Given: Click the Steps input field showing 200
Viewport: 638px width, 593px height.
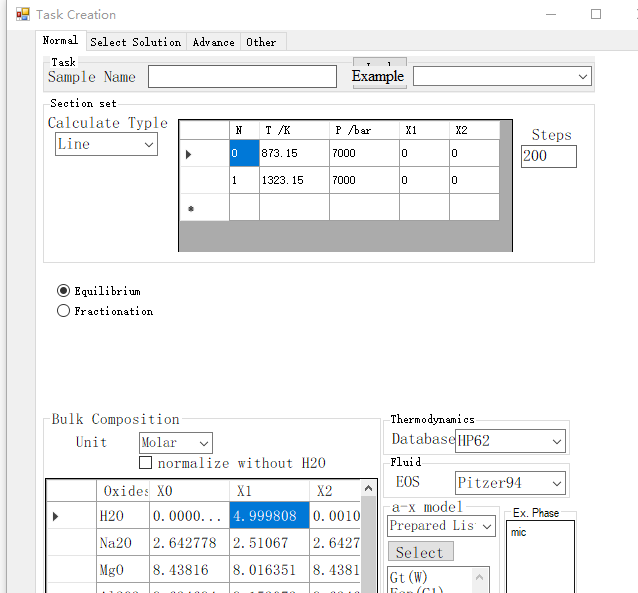Looking at the screenshot, I should click(x=548, y=156).
